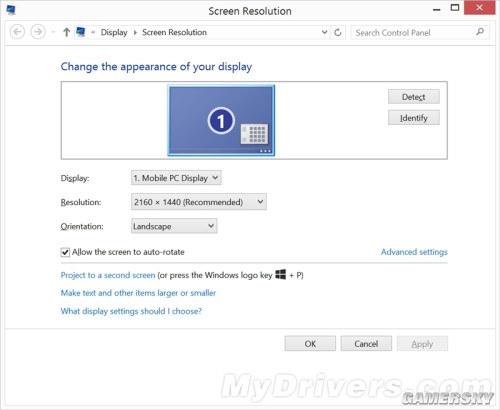Click Display in the breadcrumb
The width and height of the screenshot is (500, 410).
[x=114, y=32]
